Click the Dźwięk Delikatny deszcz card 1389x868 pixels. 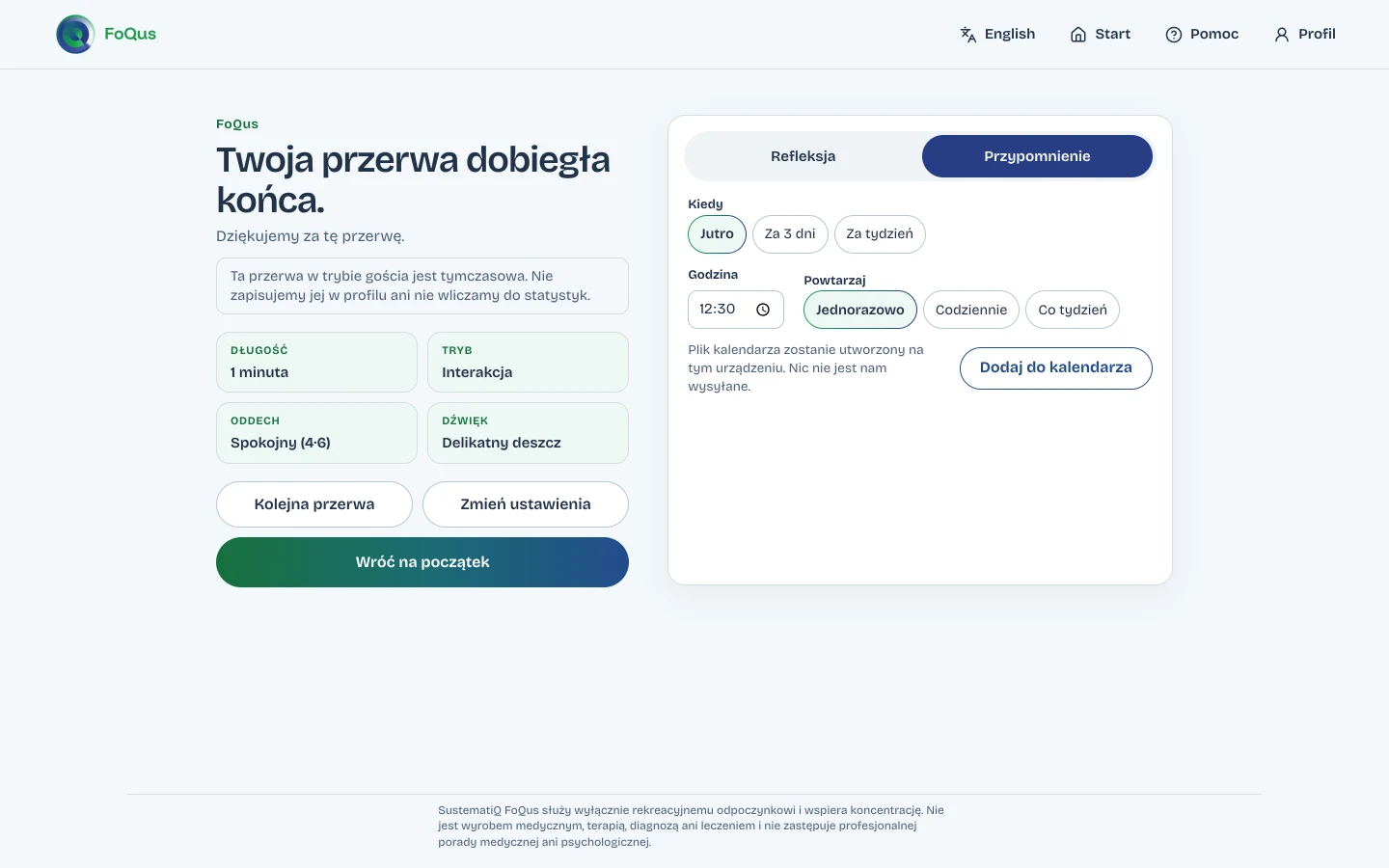[x=528, y=433]
